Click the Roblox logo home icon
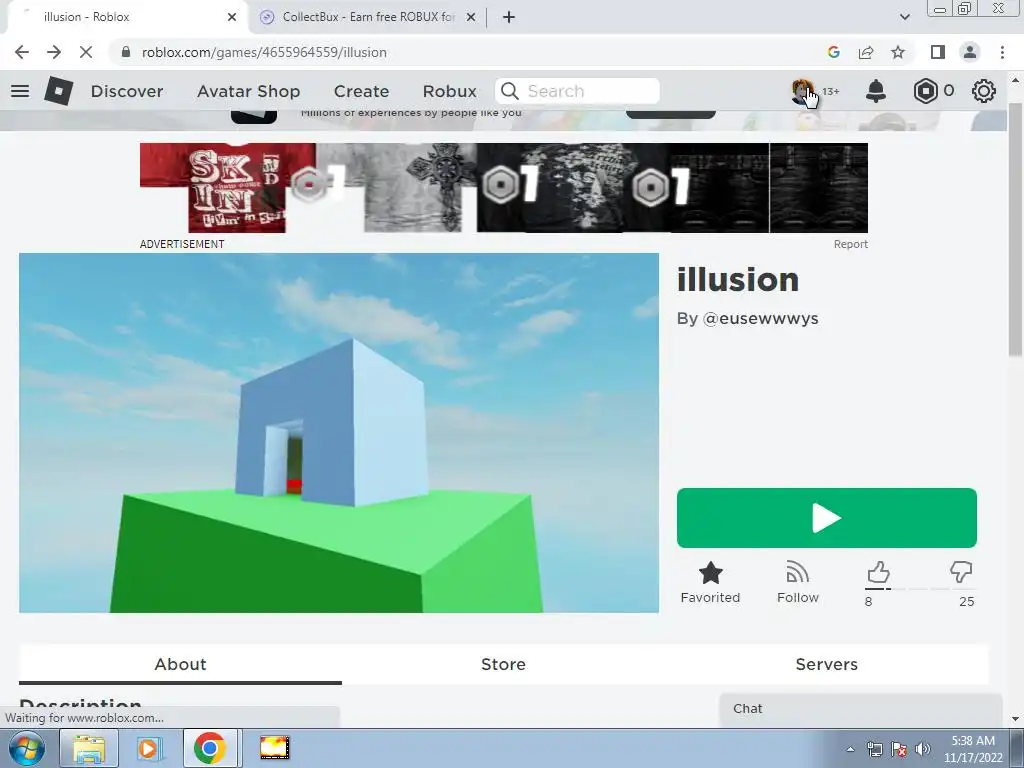 tap(59, 91)
